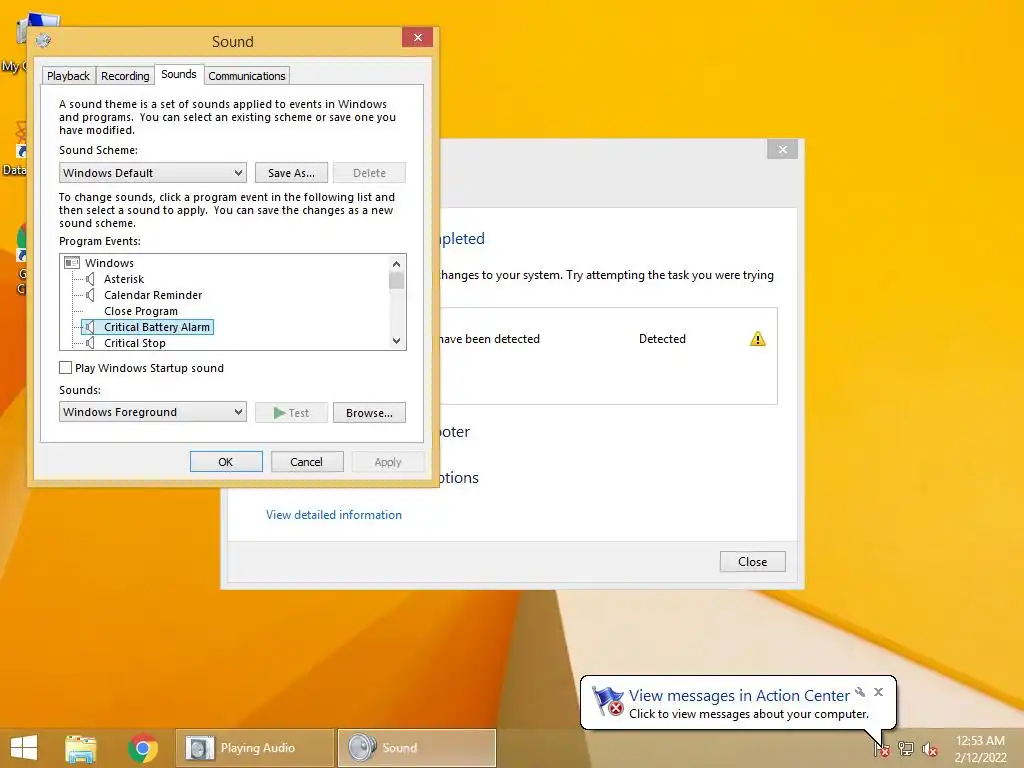This screenshot has height=768, width=1024.
Task: Click Cancel in the Sound dialog
Action: (x=307, y=462)
